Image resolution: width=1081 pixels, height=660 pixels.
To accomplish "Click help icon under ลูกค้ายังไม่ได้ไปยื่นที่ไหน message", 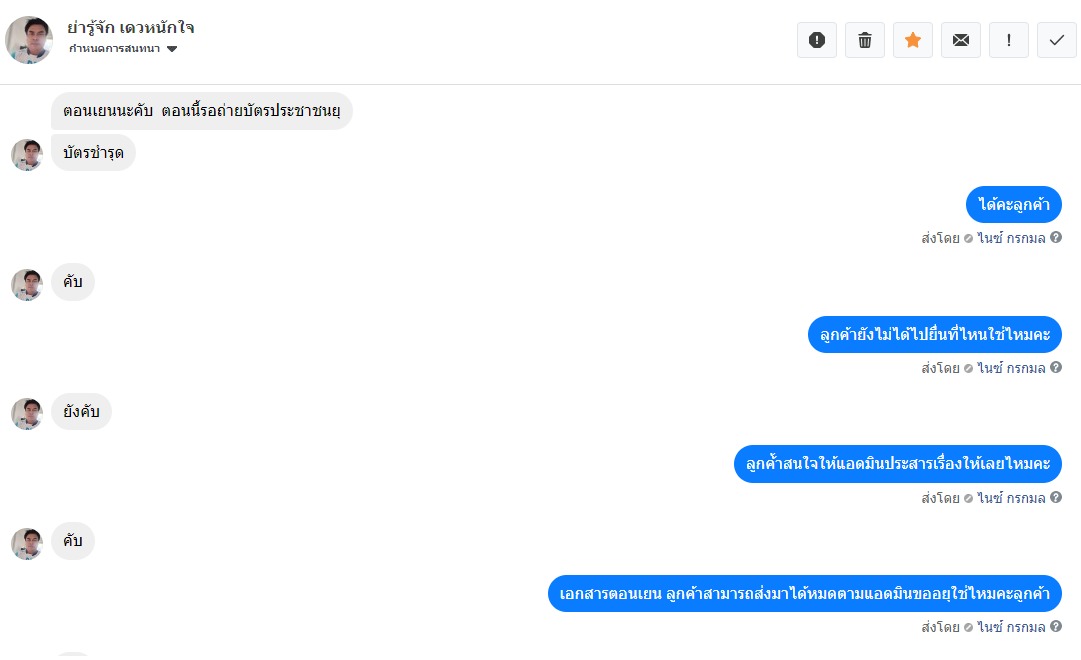I will [1055, 367].
